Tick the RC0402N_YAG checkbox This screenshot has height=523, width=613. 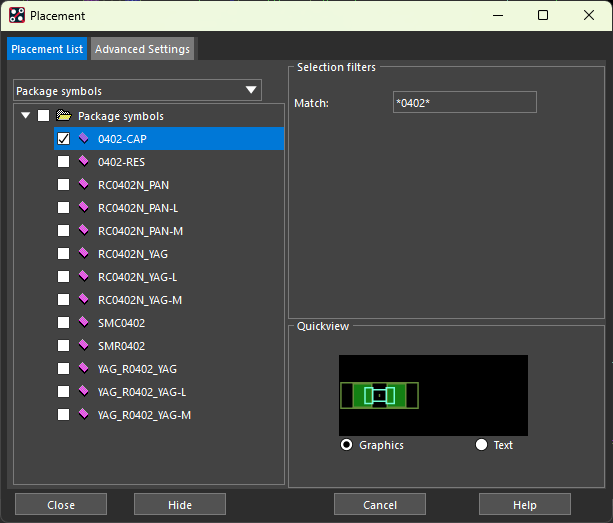(63, 254)
